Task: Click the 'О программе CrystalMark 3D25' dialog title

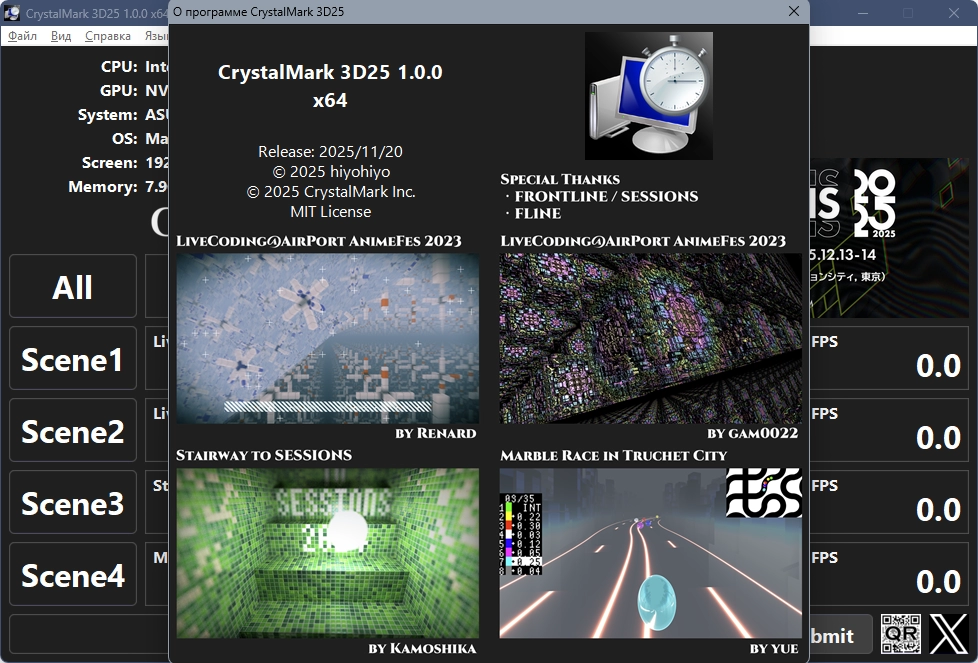Action: coord(258,12)
